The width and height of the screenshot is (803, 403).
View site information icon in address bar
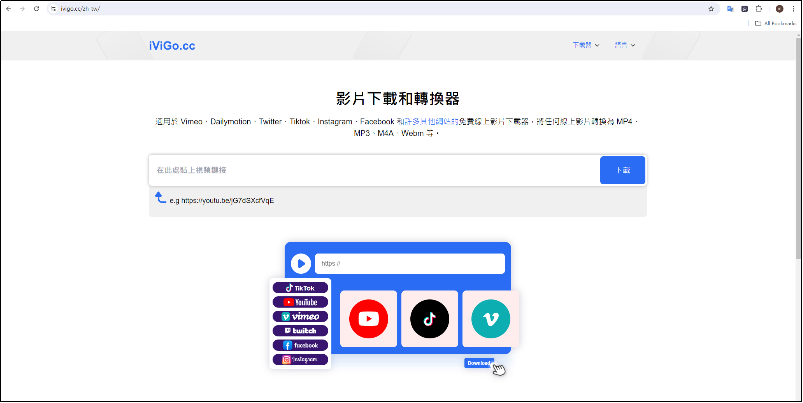[x=53, y=9]
